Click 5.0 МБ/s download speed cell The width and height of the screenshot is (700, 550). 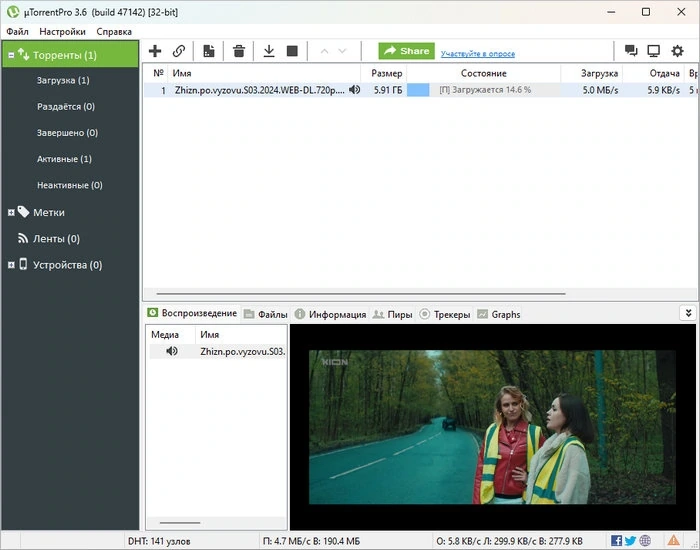coord(600,90)
